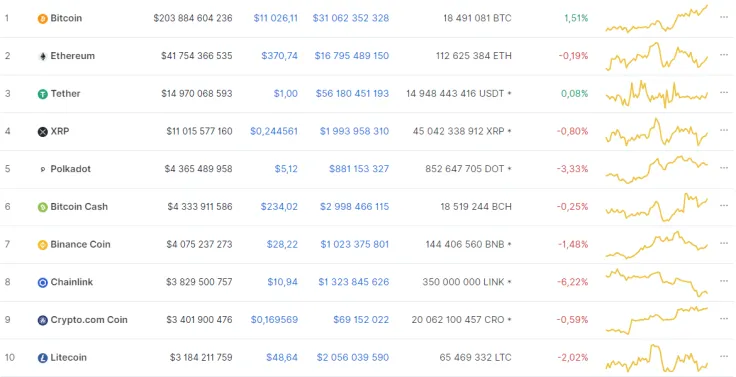Click the green Bitcoin Cash icon
The image size is (736, 377).
pos(43,207)
